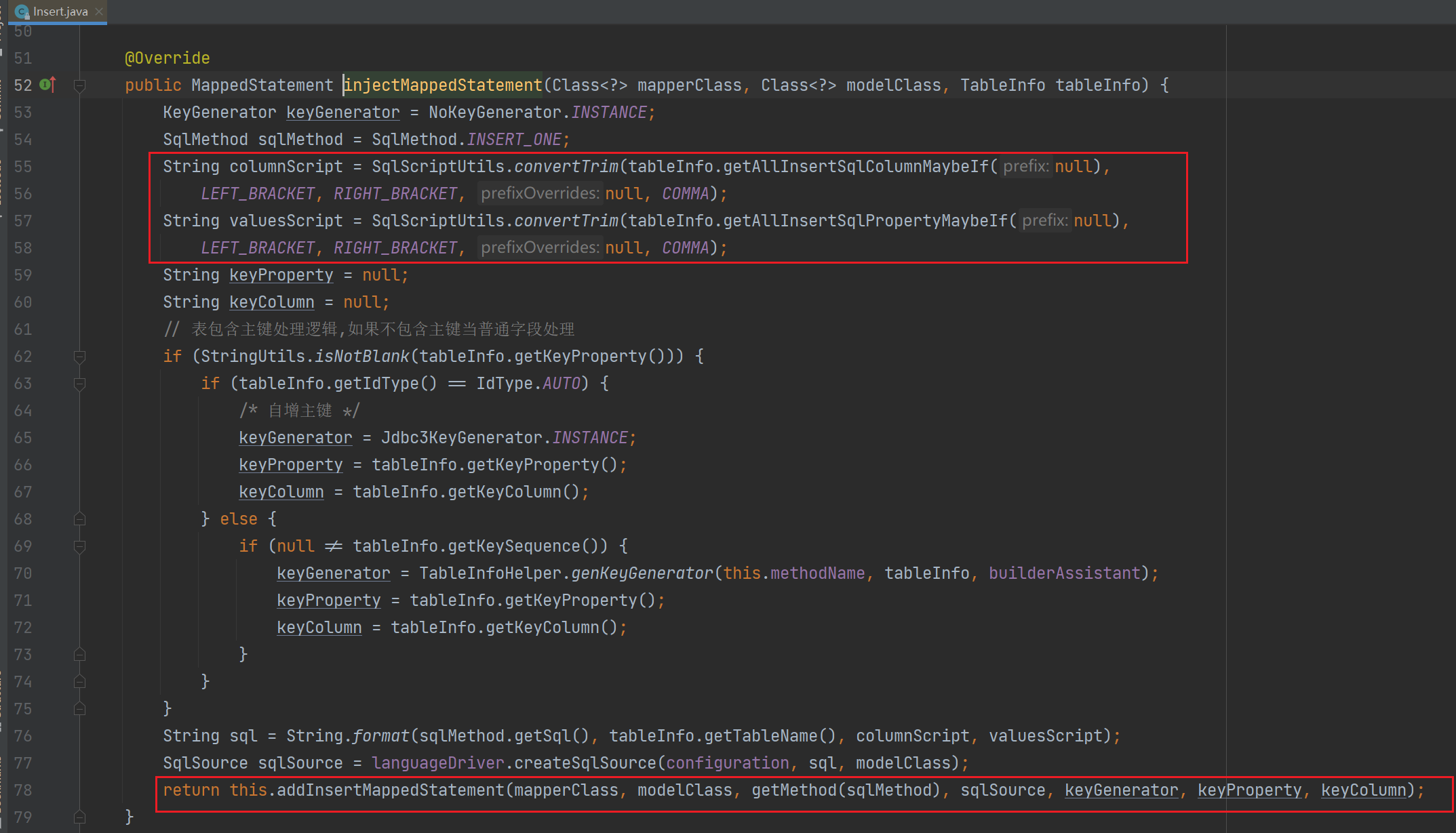This screenshot has height=833, width=1456.
Task: Click the Java class icon on Insert.java tab
Action: (22, 12)
